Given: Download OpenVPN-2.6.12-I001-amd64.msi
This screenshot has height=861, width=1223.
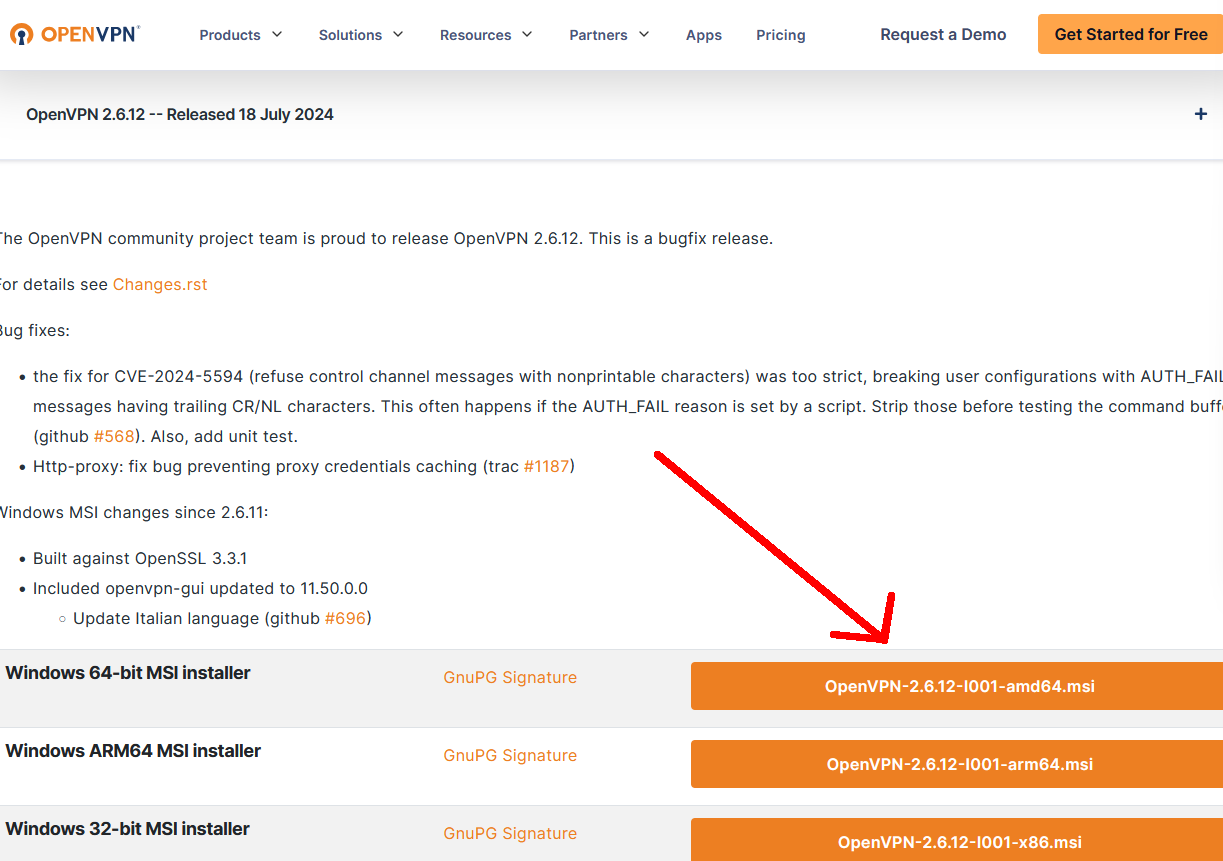Looking at the screenshot, I should tap(957, 686).
